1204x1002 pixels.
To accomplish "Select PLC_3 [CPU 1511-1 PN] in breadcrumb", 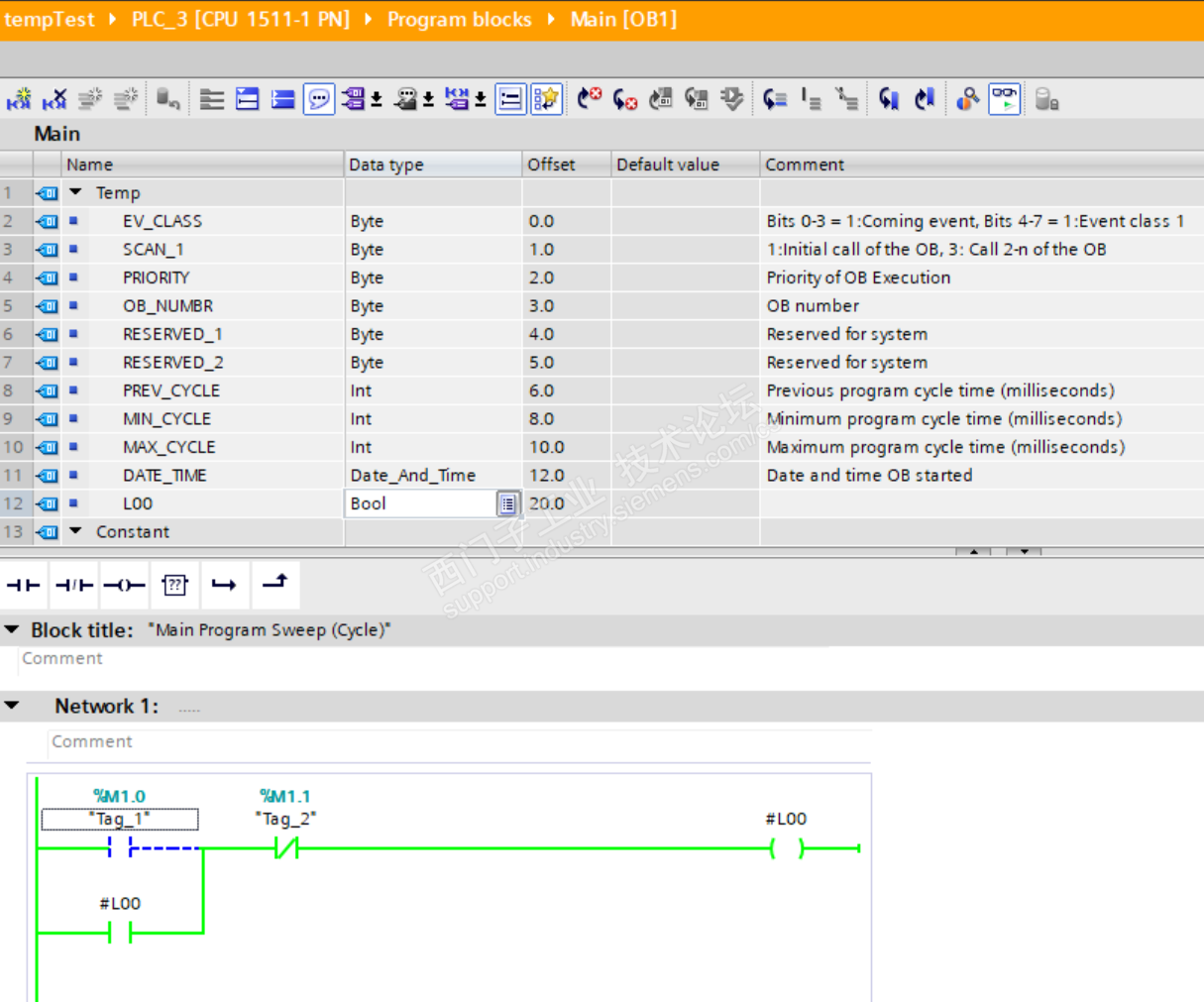I will [x=240, y=20].
